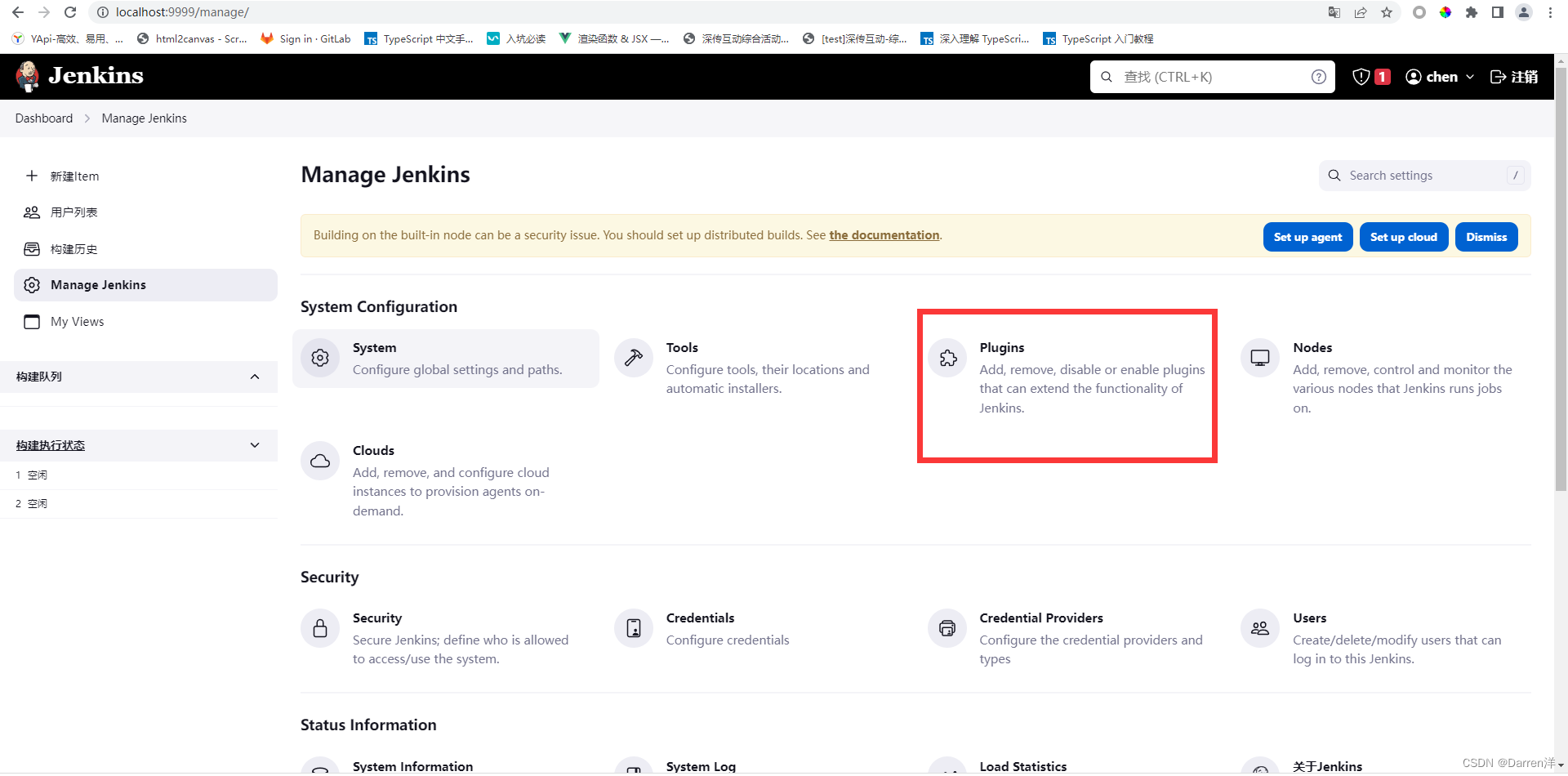The image size is (1568, 776).
Task: Open 构建历史 in the sidebar
Action: point(145,249)
